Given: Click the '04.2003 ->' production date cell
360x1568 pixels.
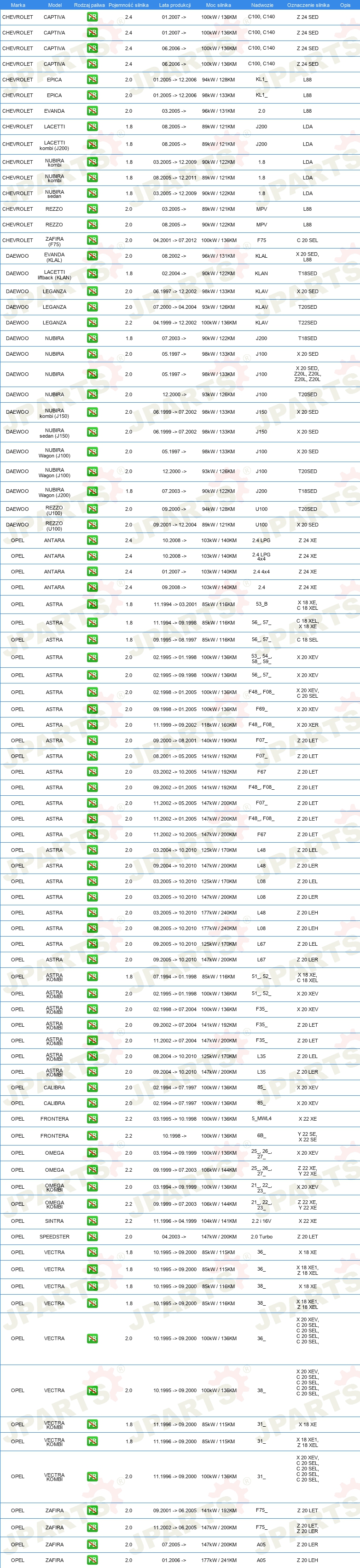Looking at the screenshot, I should 174,1237.
